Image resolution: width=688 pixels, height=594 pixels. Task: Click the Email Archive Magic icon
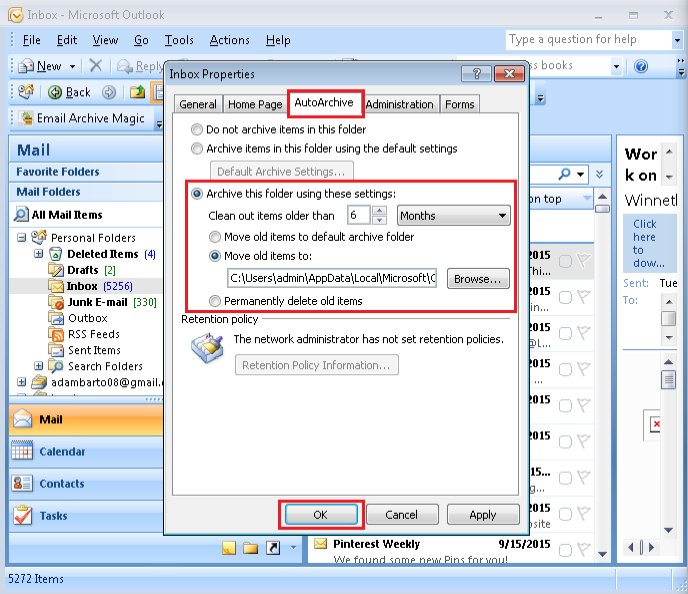pyautogui.click(x=27, y=118)
